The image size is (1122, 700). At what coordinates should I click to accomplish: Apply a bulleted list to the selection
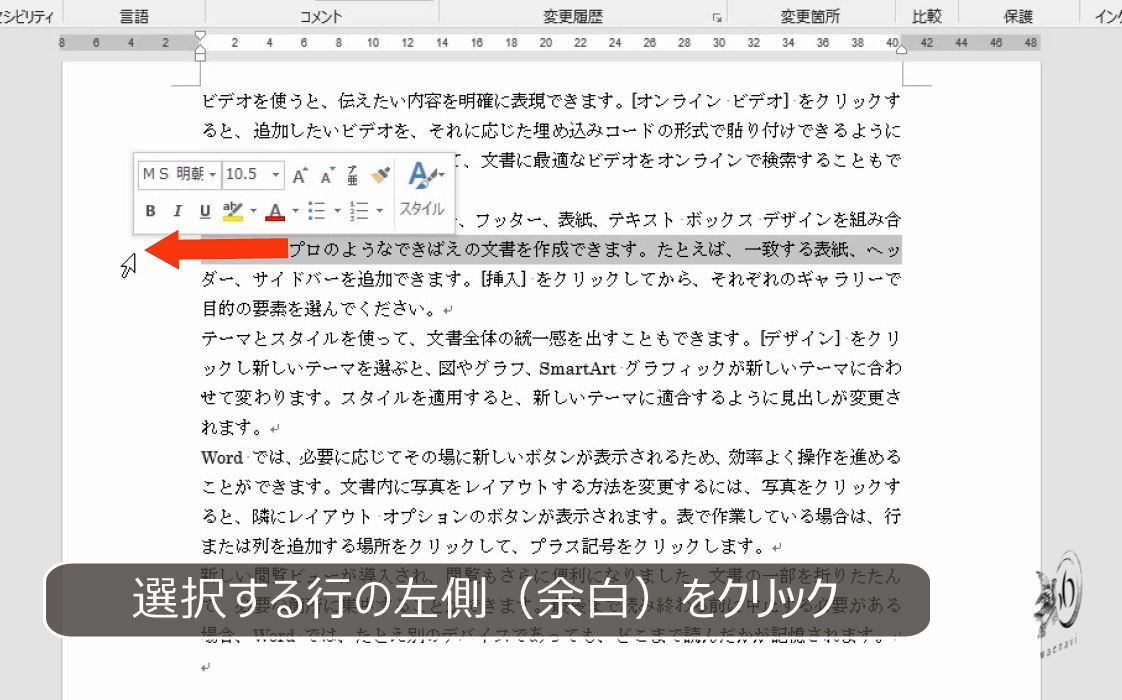316,210
